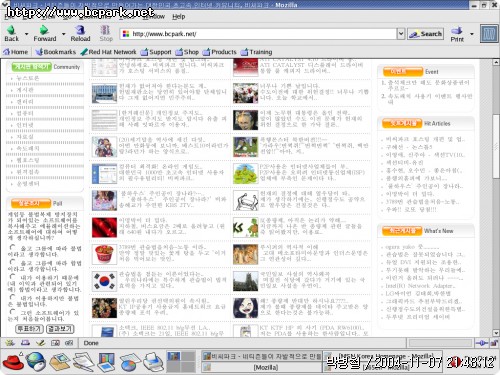The width and height of the screenshot is (500, 375).
Task: Open IRC Chat from the status bar icon
Action: (69, 343)
